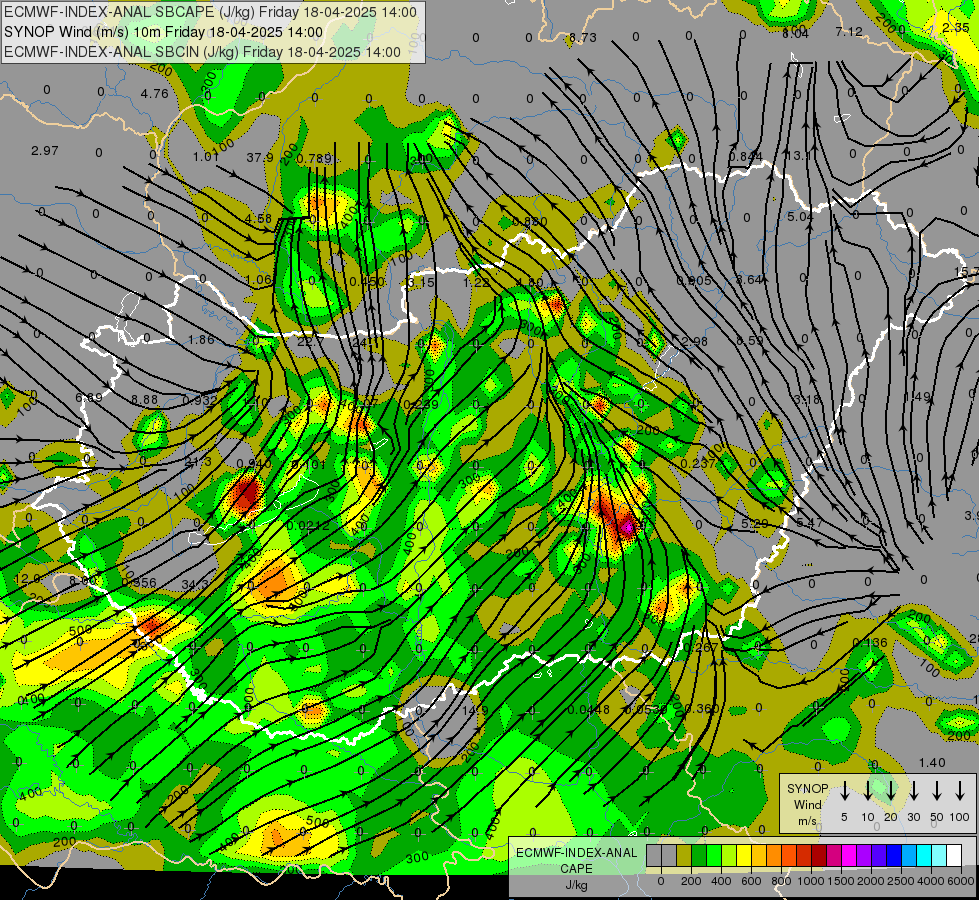This screenshot has width=979, height=900.
Task: Click the '0.0448' value on the map
Action: (589, 710)
